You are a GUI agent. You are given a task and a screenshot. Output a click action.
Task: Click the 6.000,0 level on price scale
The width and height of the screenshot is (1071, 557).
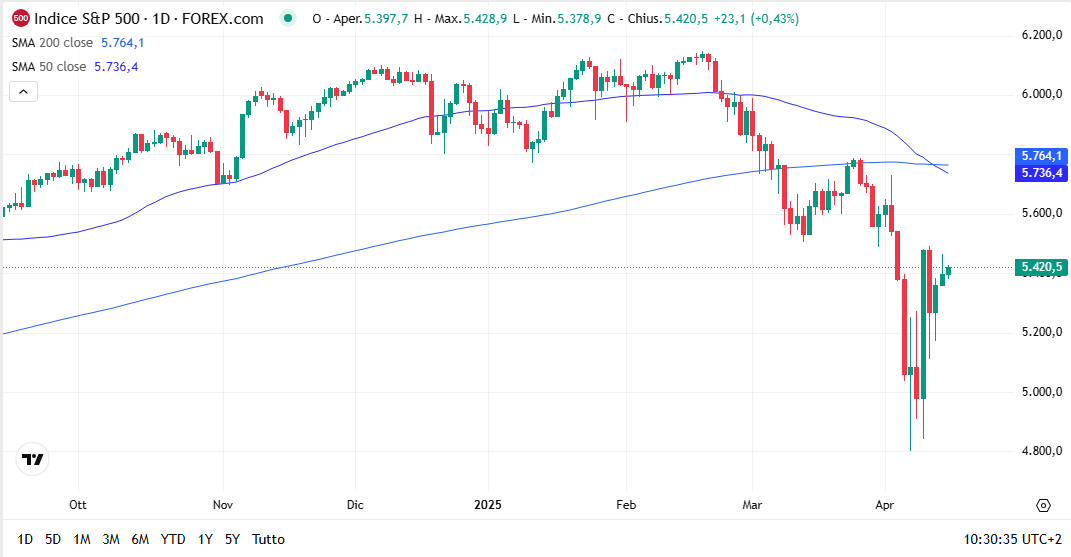(x=1040, y=94)
